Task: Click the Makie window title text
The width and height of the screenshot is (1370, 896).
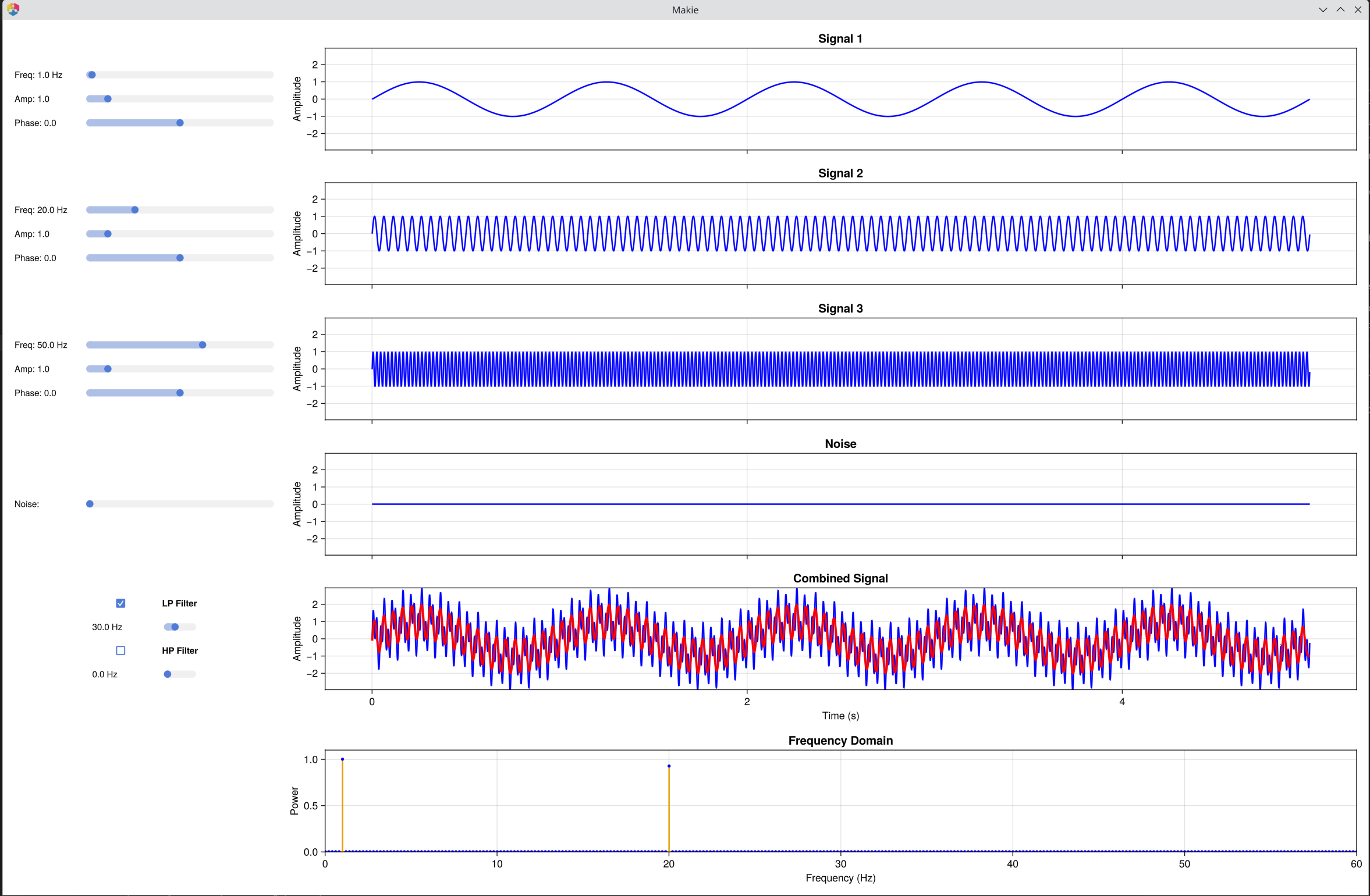Action: point(684,10)
